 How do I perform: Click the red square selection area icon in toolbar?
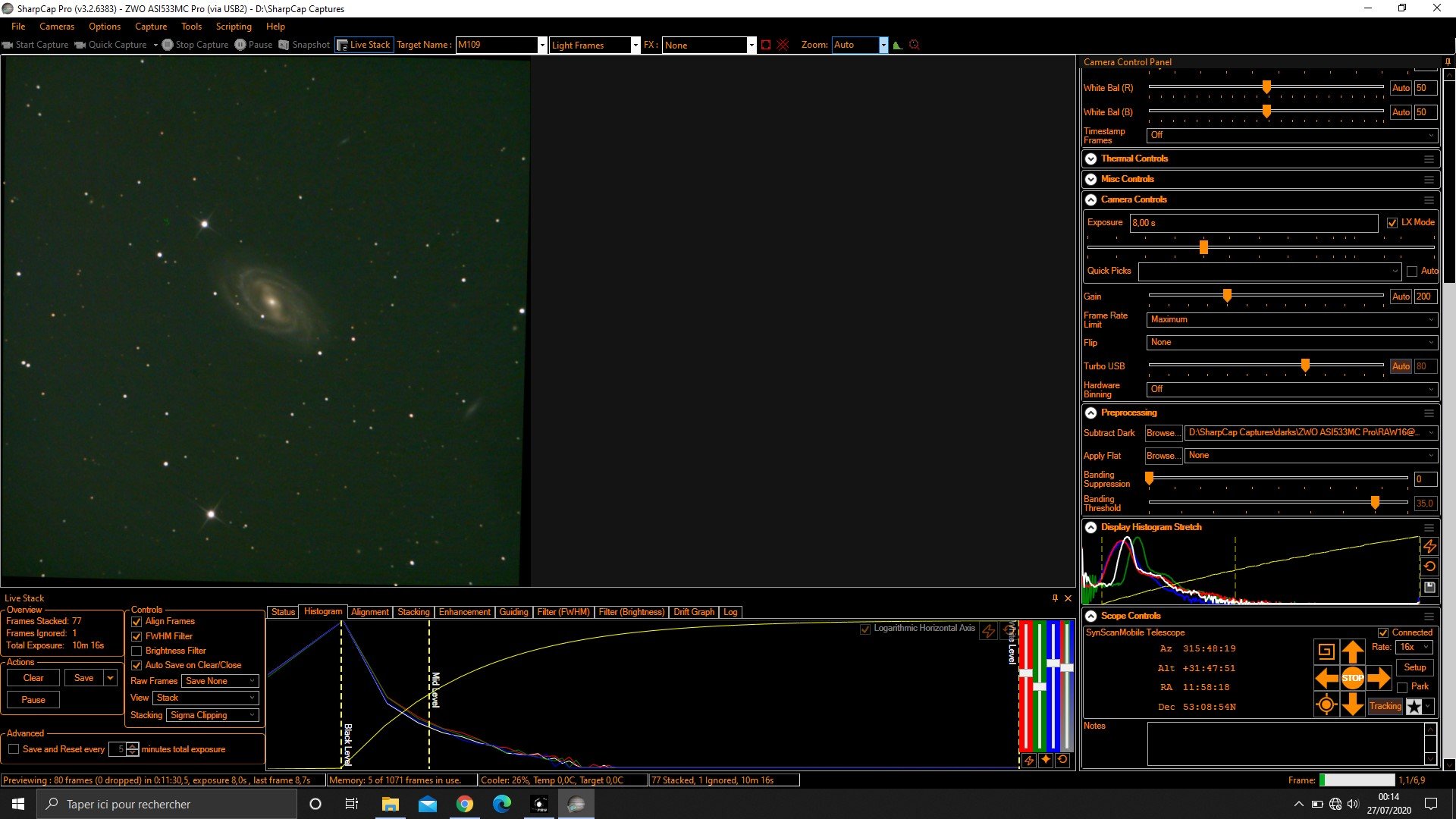pos(766,45)
